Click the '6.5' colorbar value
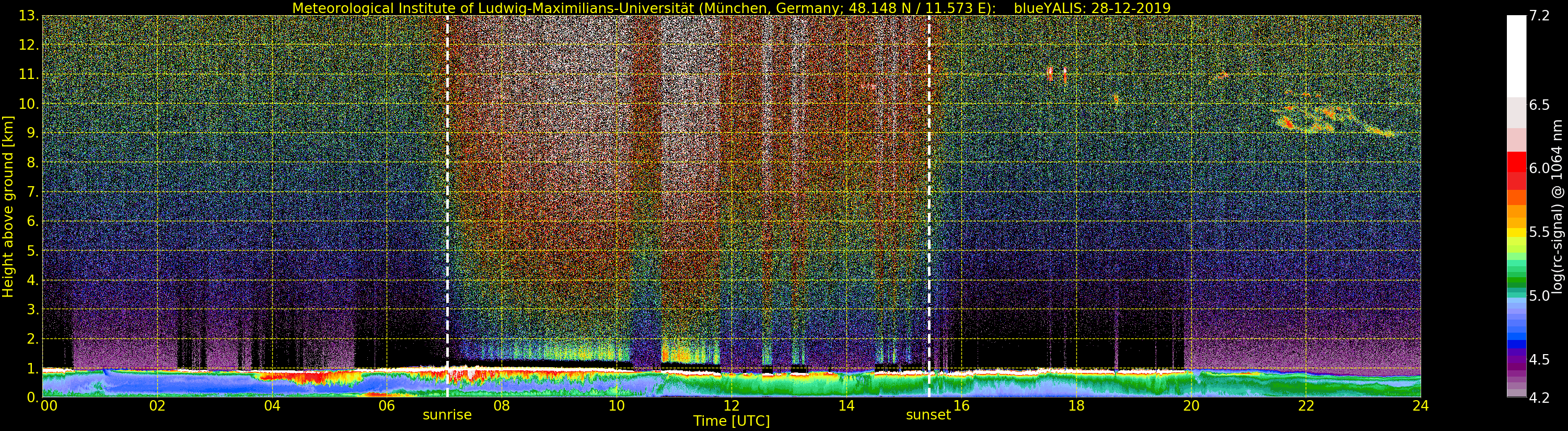The width and height of the screenshot is (1568, 431). point(1539,105)
